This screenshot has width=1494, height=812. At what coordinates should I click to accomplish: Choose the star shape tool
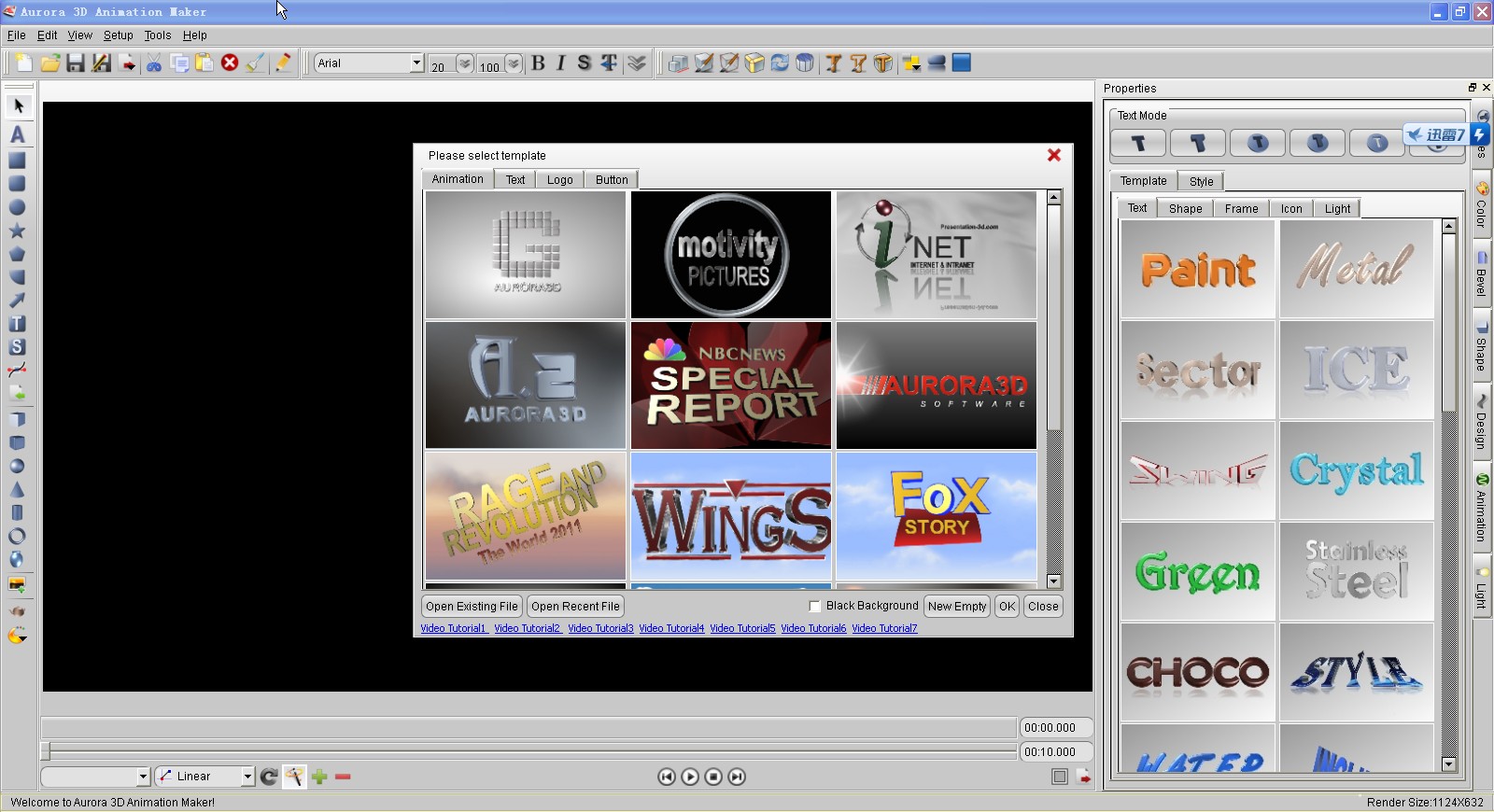click(x=17, y=231)
